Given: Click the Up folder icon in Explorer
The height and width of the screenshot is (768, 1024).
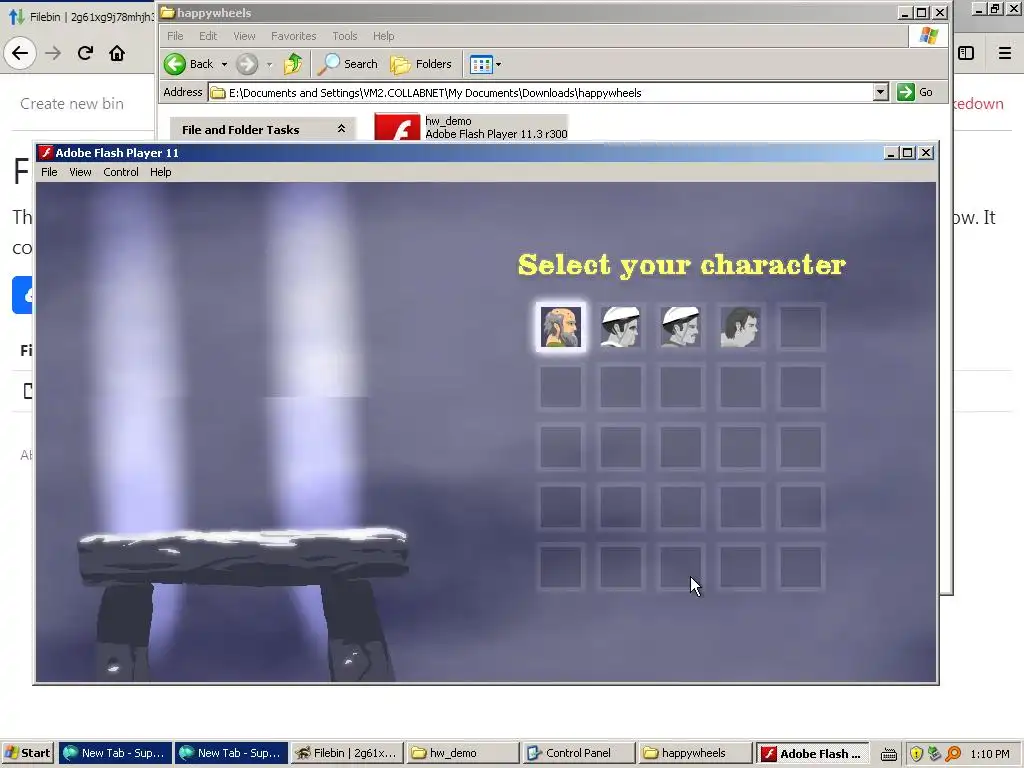Looking at the screenshot, I should click(x=293, y=63).
